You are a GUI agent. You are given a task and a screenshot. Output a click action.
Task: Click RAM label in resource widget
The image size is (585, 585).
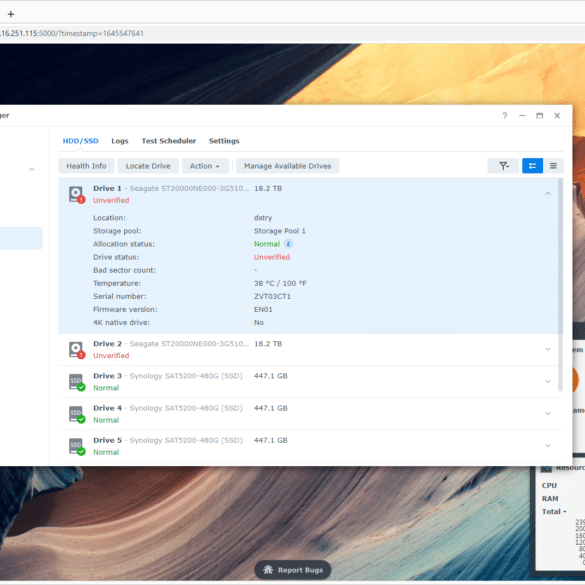(550, 498)
